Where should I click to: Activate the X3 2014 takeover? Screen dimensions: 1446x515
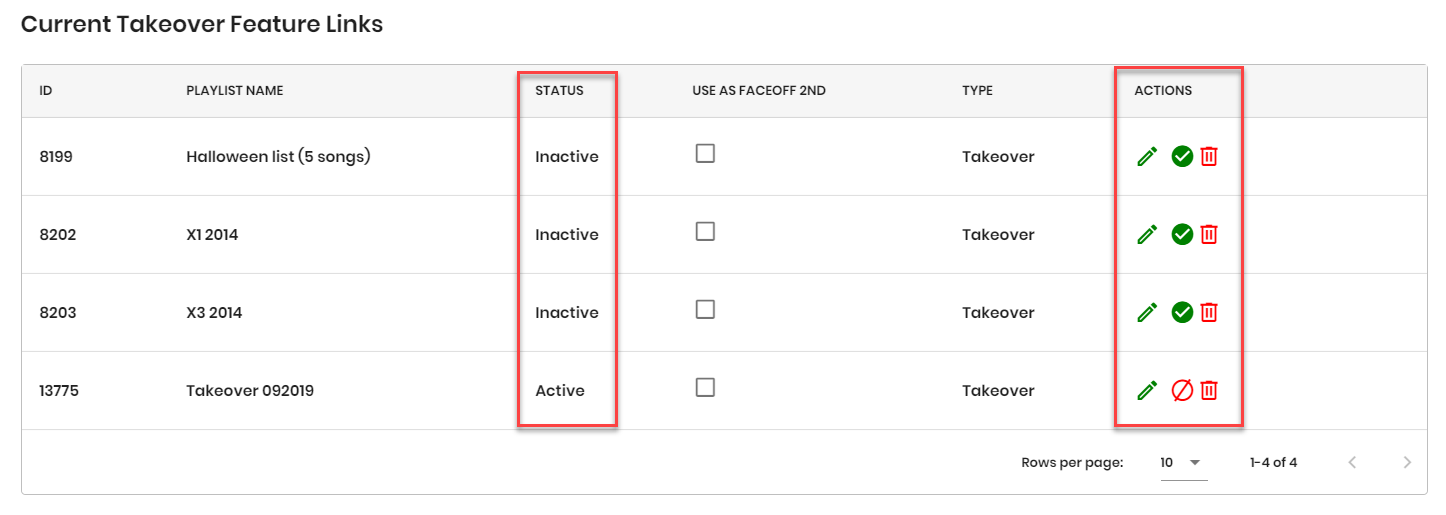click(1182, 312)
